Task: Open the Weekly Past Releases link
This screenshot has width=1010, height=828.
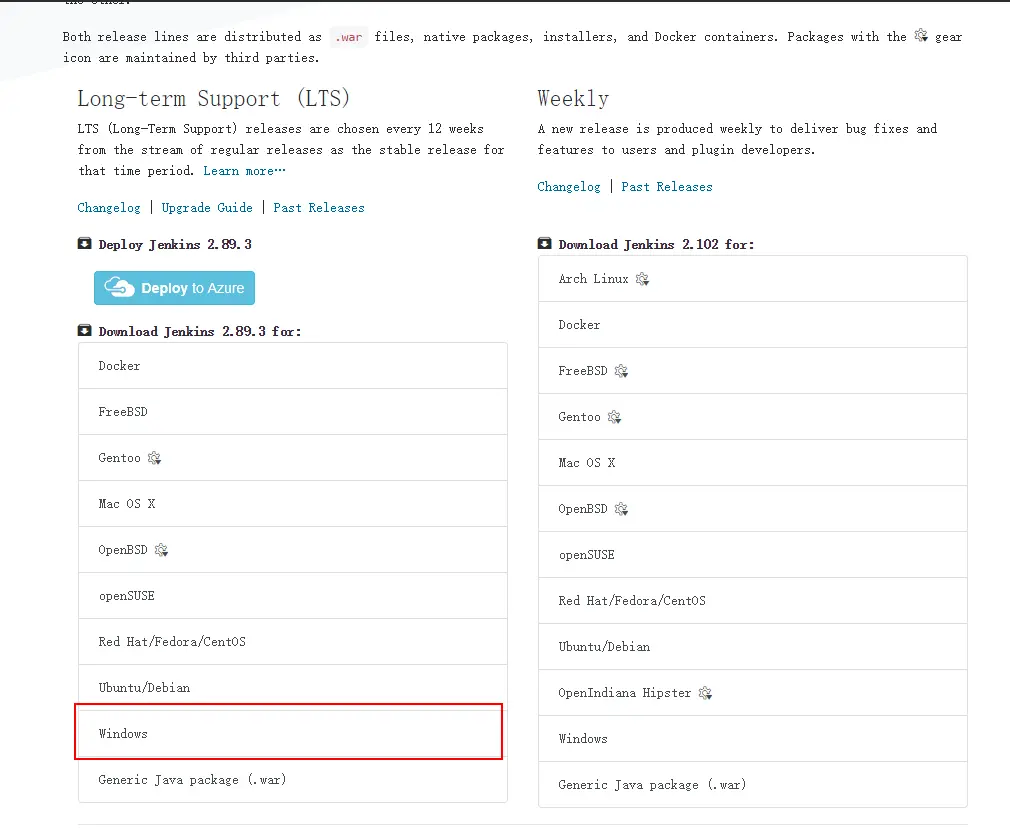Action: pos(667,187)
